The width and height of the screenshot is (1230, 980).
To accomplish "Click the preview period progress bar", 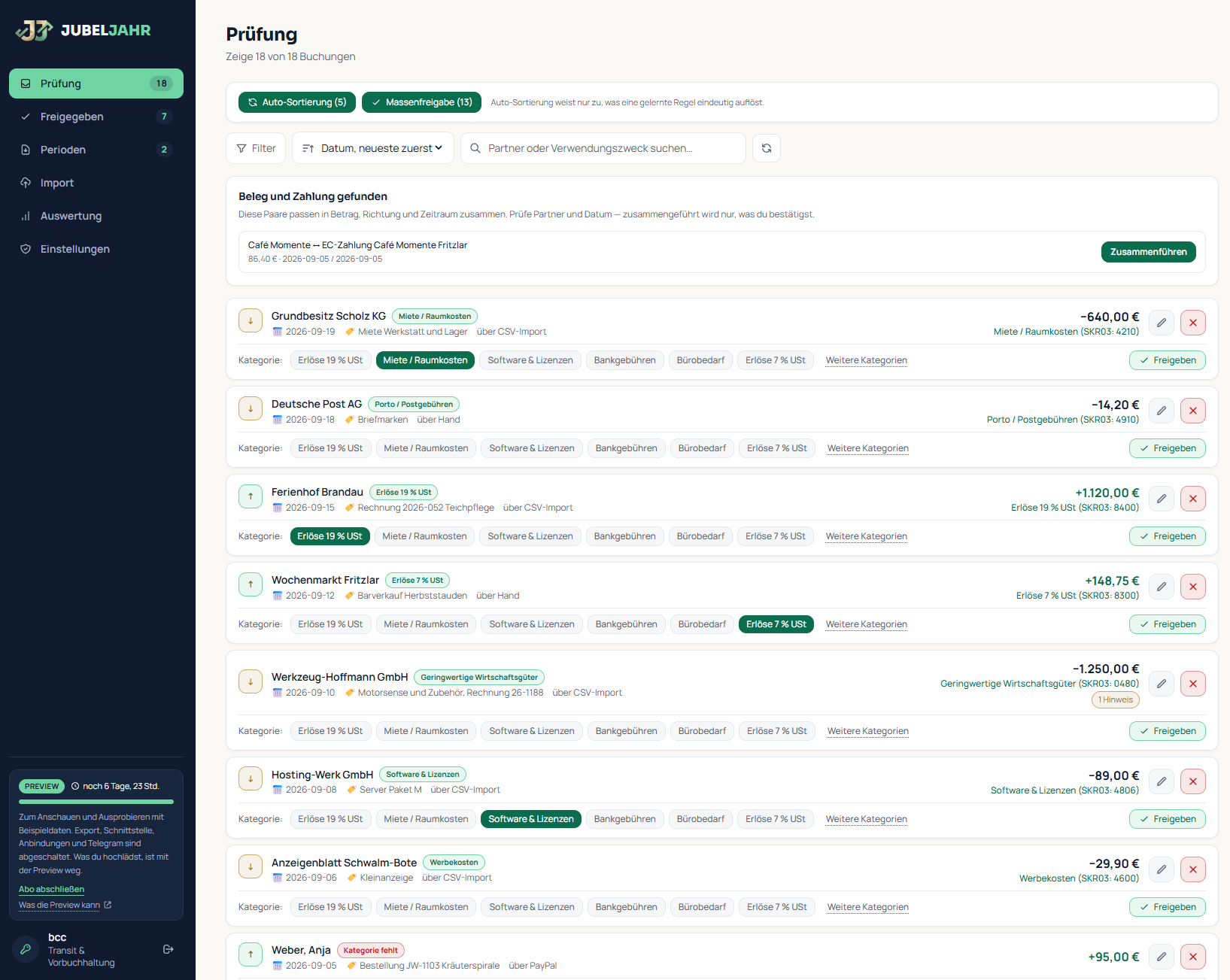I will (x=96, y=802).
